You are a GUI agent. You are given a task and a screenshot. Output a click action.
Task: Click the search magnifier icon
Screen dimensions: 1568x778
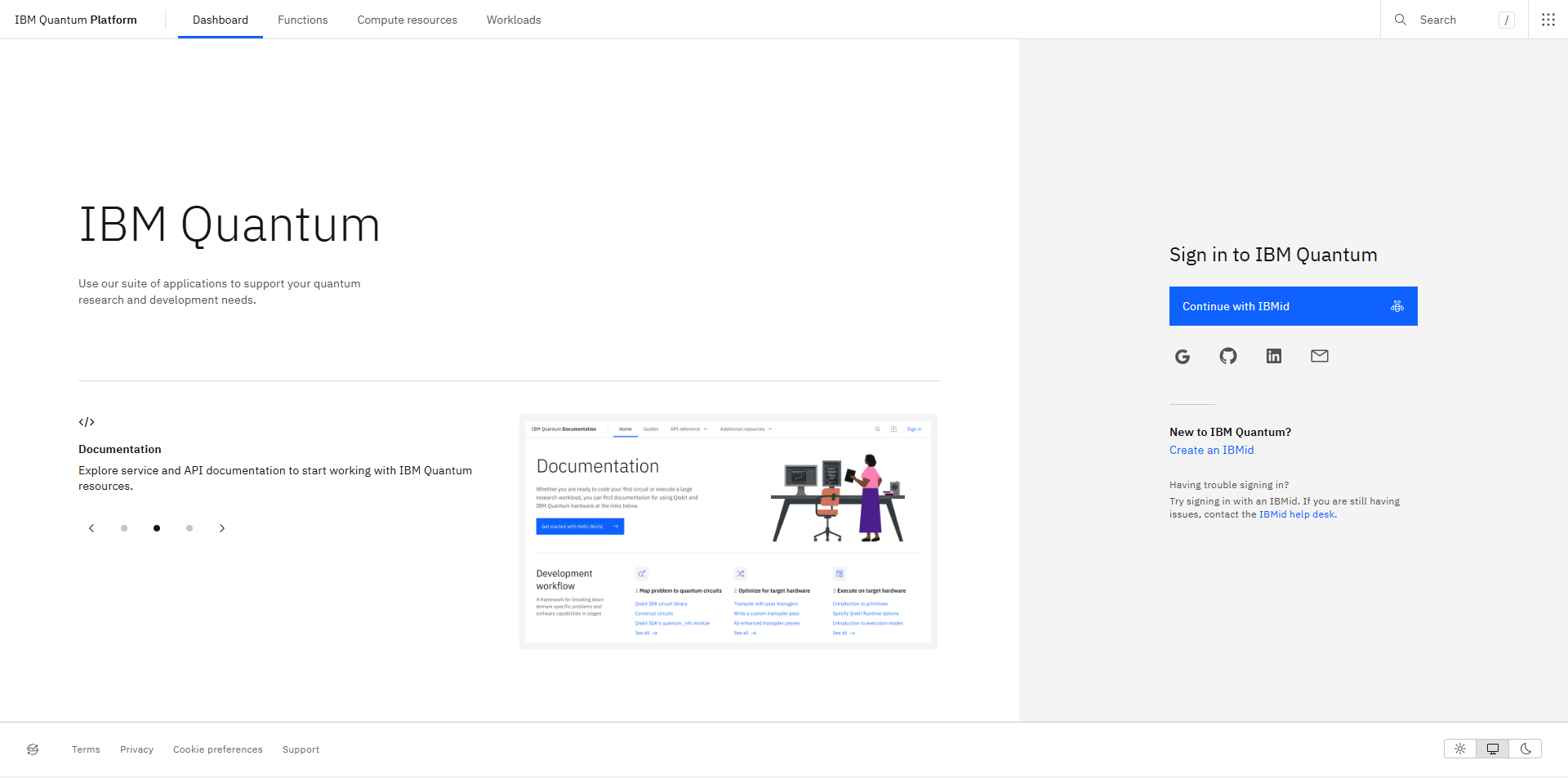click(1401, 20)
